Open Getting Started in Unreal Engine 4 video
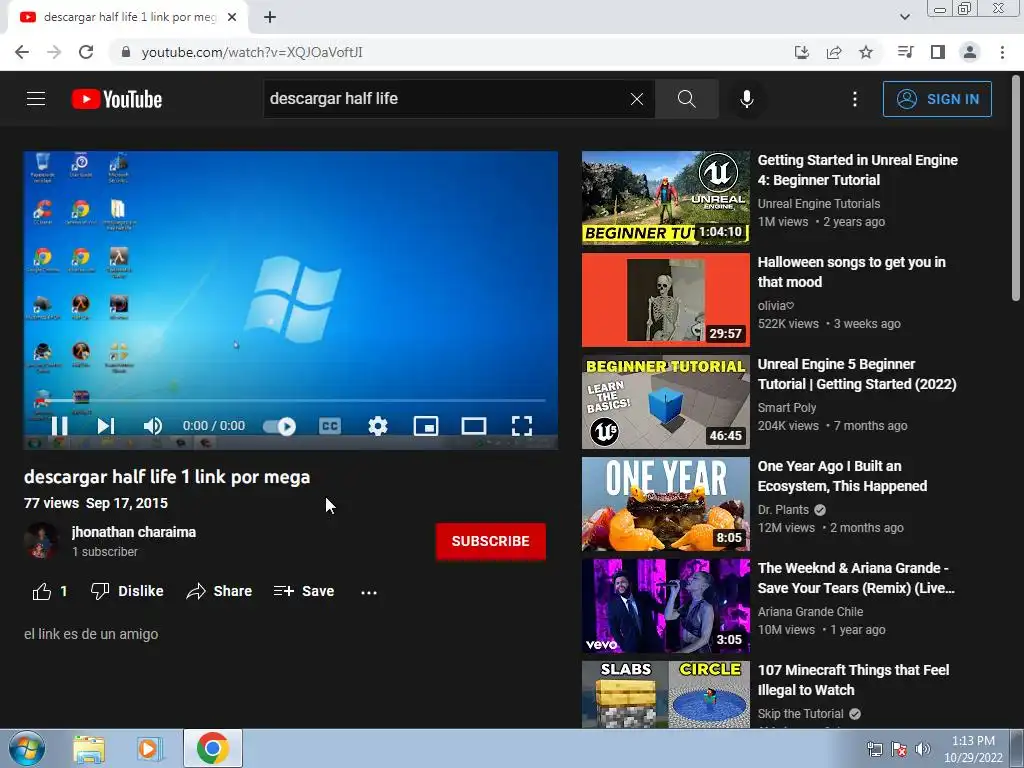The width and height of the screenshot is (1024, 768). (857, 170)
